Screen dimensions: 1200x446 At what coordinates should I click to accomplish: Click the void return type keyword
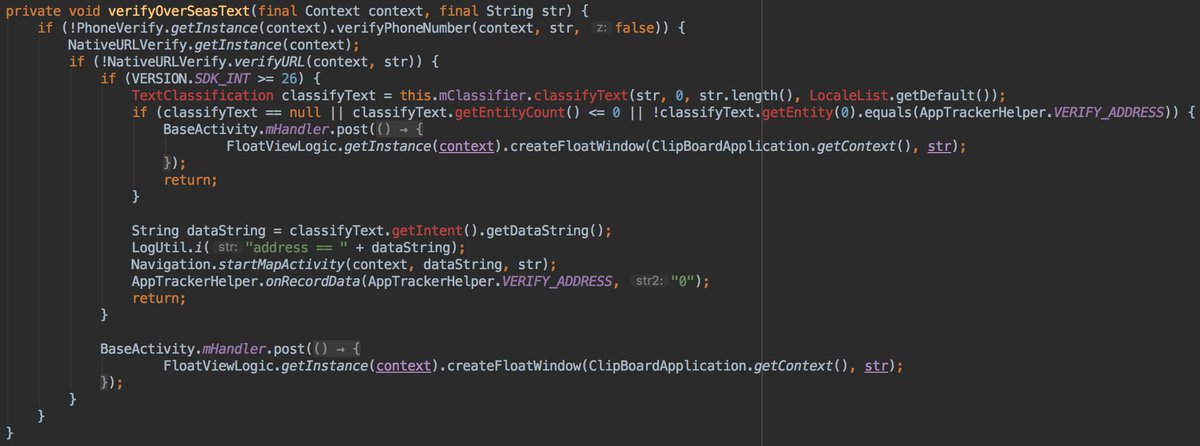tap(83, 11)
